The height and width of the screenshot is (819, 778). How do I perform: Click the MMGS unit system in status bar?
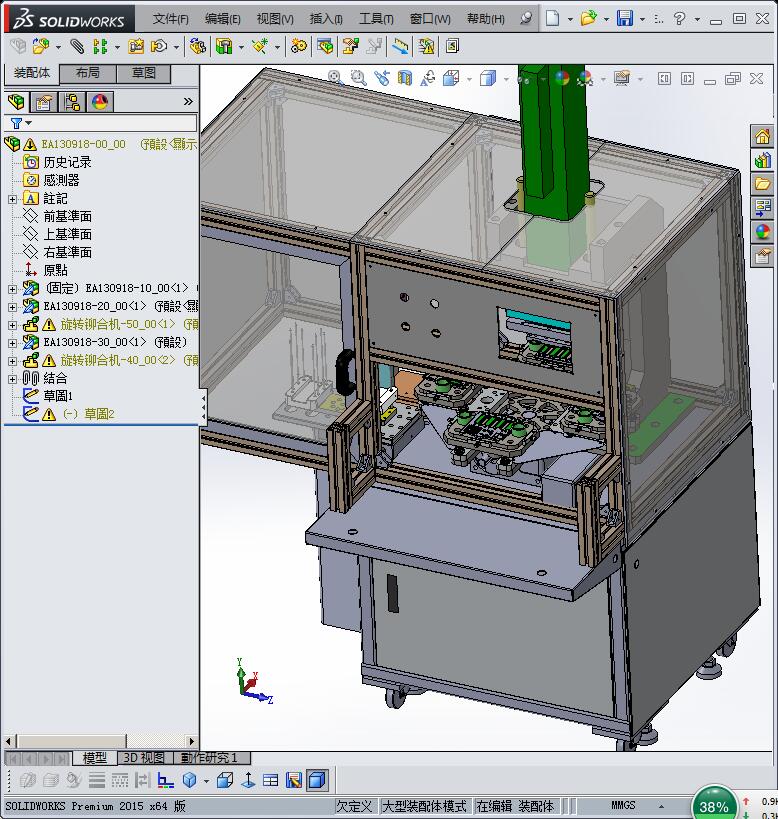click(623, 805)
